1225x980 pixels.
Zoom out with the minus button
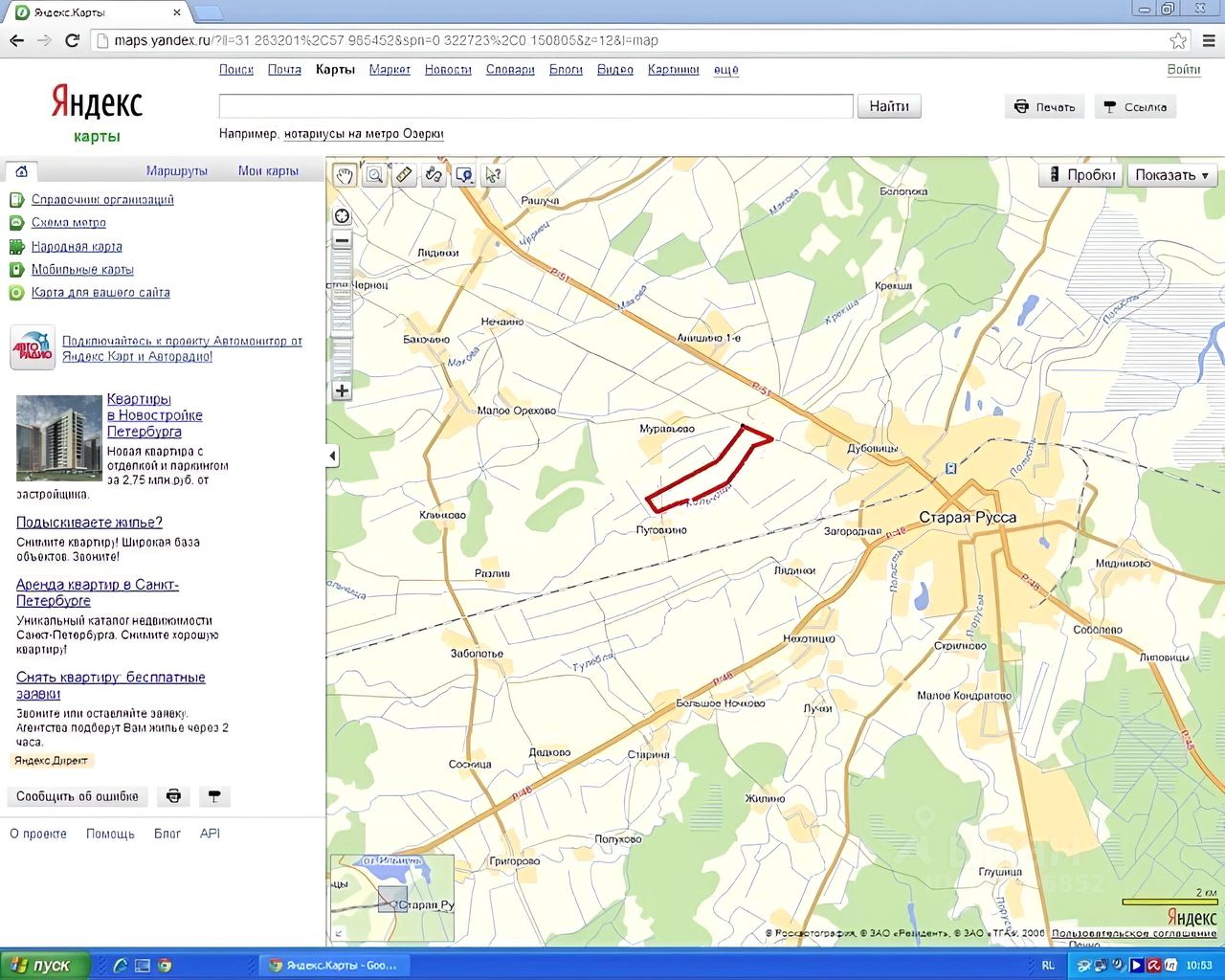(x=342, y=240)
